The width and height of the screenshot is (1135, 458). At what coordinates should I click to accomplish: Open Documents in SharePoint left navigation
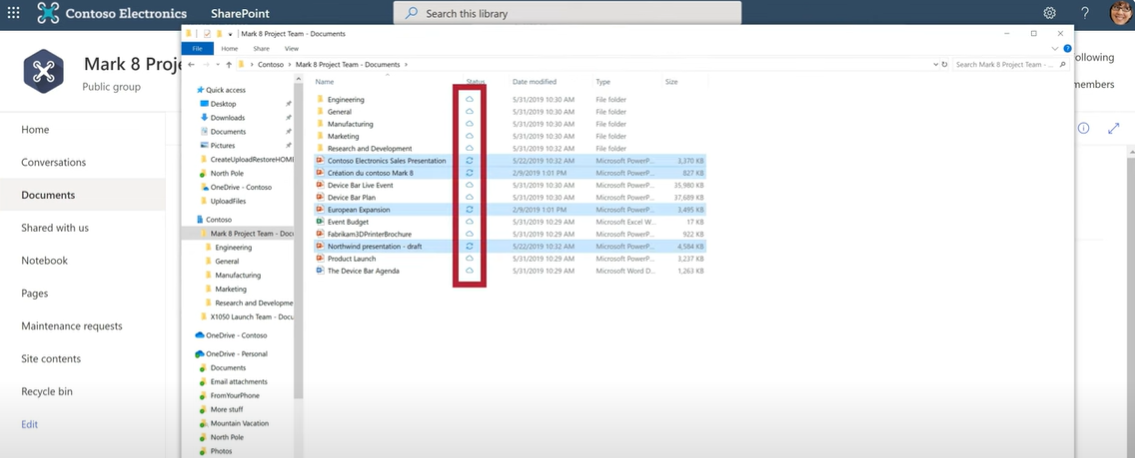tap(48, 195)
